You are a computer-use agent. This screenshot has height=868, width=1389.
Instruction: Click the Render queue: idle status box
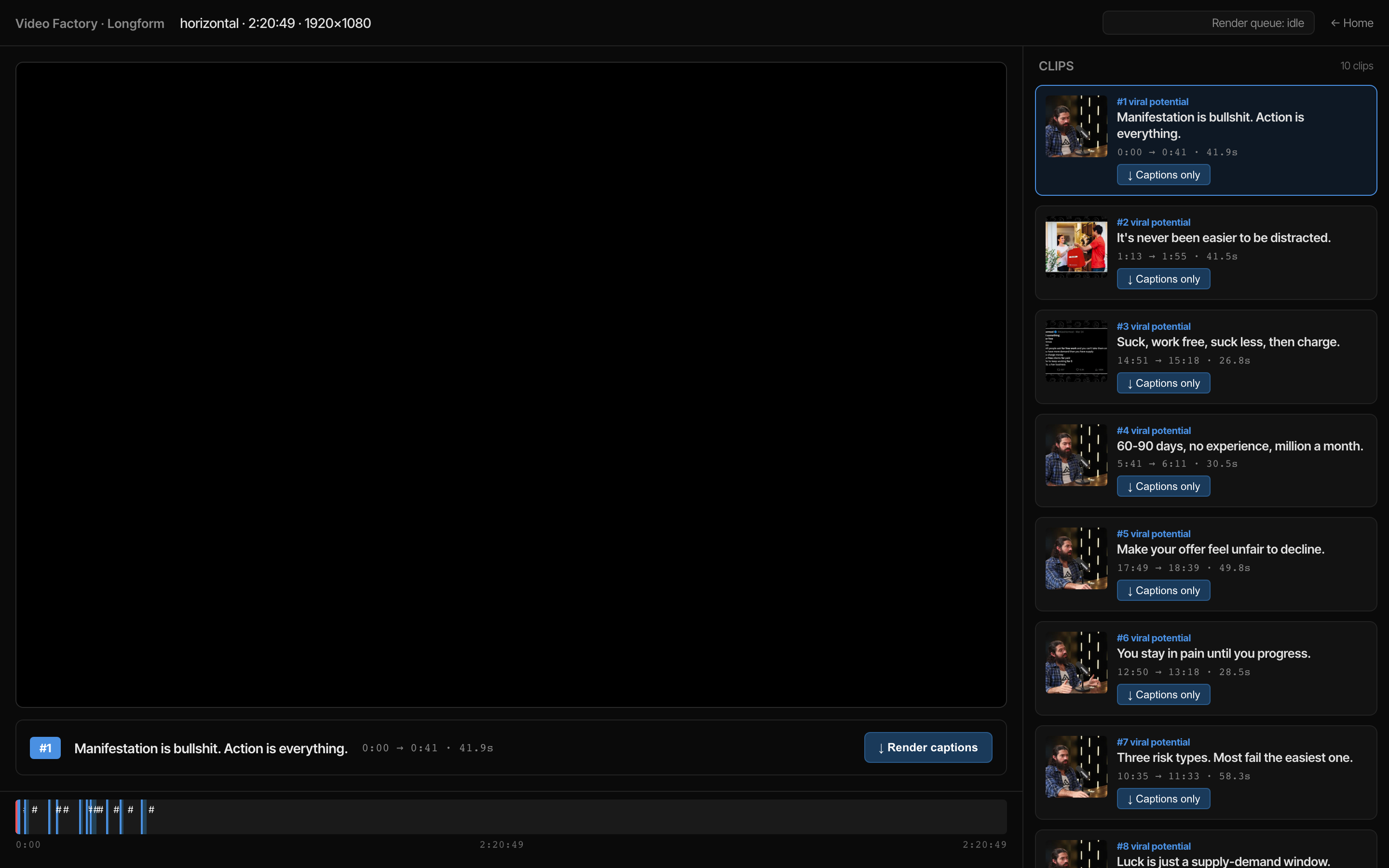point(1208,23)
